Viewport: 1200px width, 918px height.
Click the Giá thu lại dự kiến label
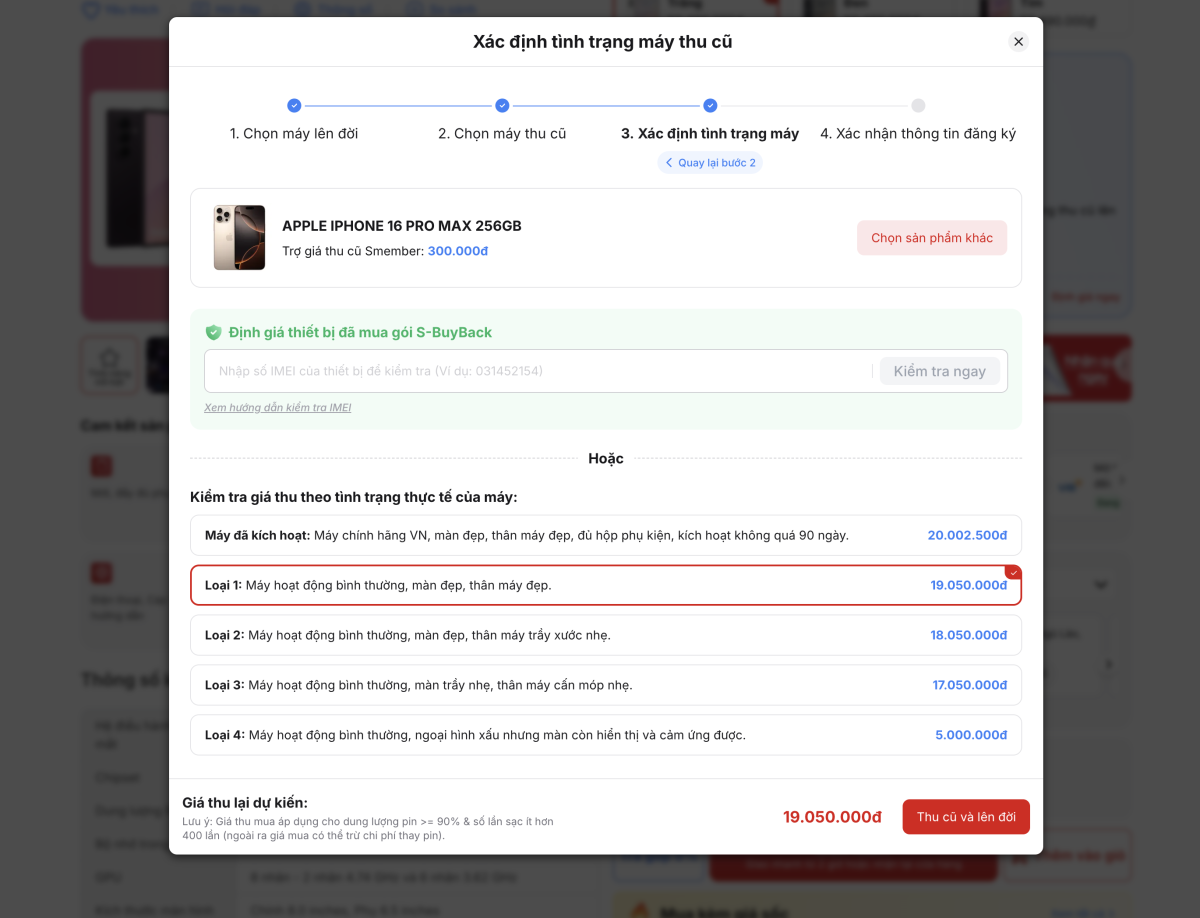pyautogui.click(x=245, y=802)
